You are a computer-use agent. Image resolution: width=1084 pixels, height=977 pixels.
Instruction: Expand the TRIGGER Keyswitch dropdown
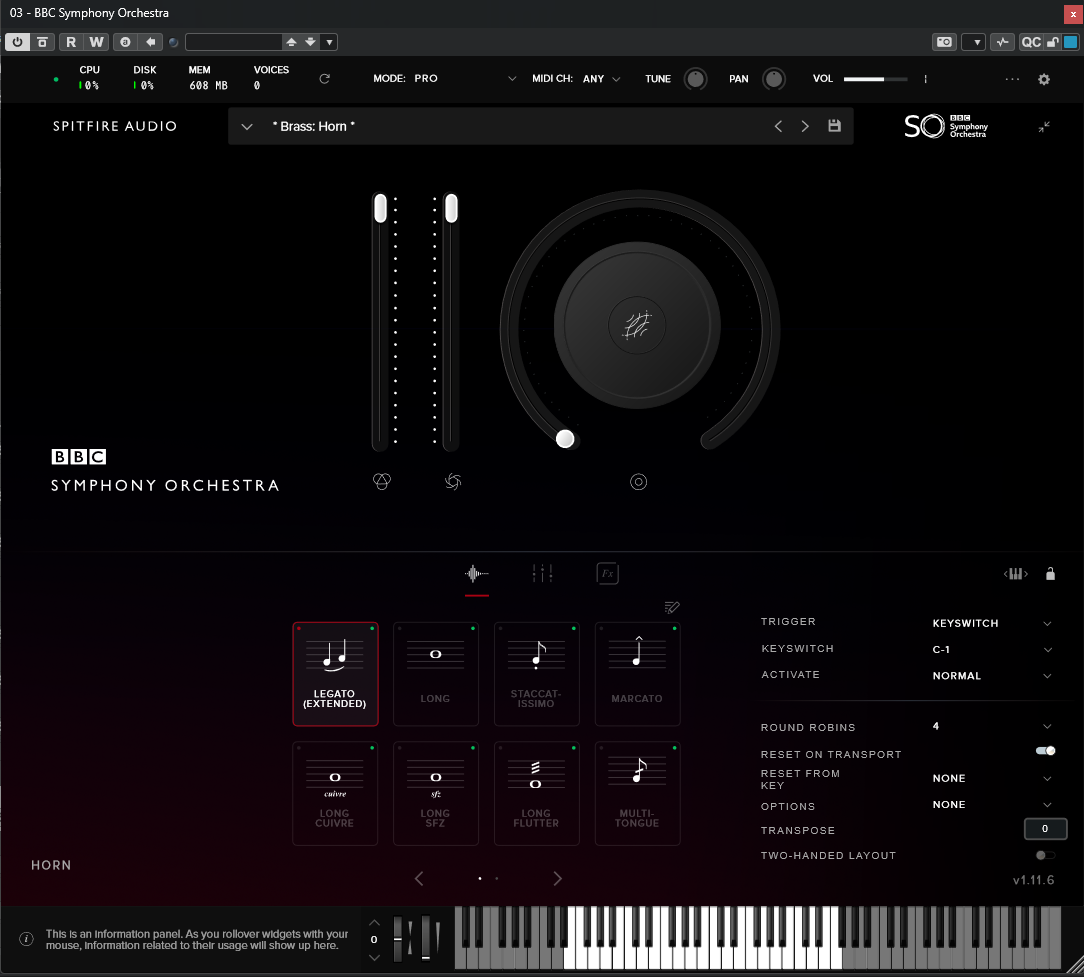click(x=1047, y=623)
